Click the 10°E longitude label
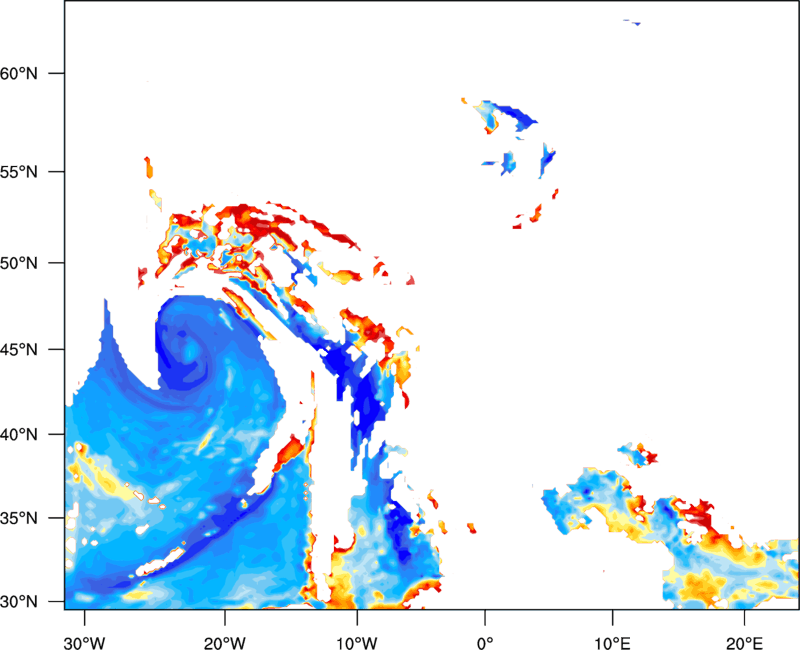Viewport: 800px width, 650px height. [x=612, y=643]
